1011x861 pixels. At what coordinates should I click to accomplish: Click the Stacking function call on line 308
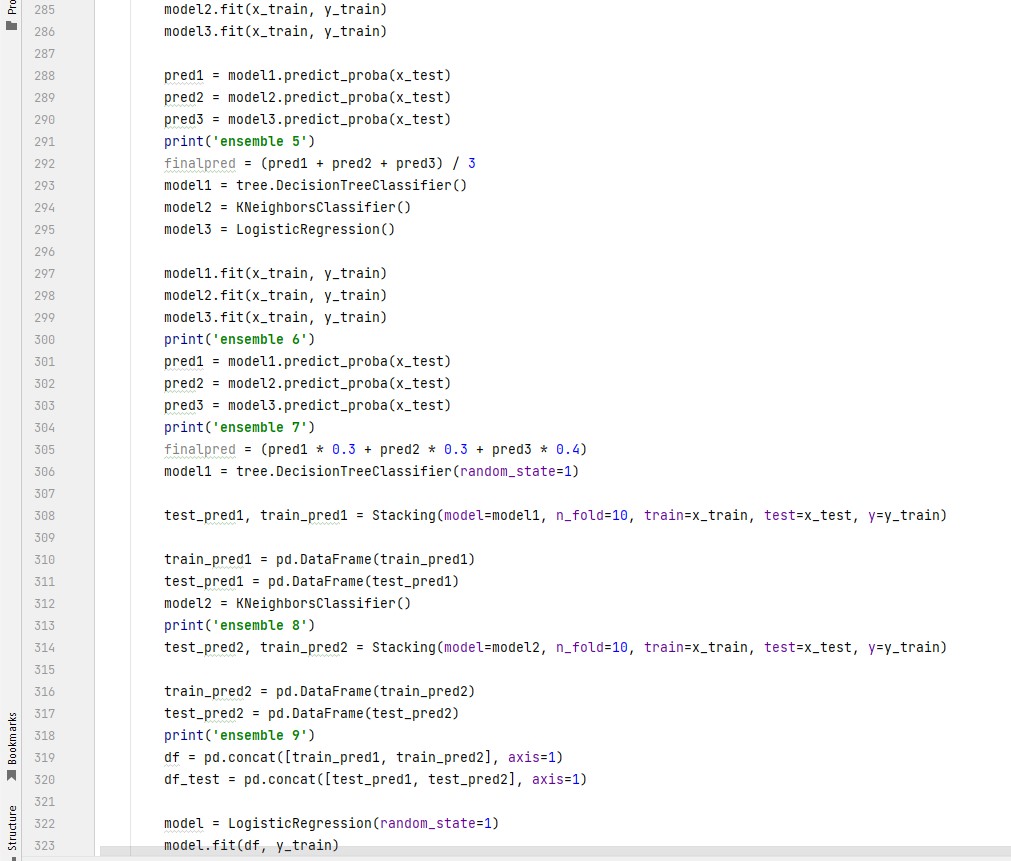(x=400, y=515)
